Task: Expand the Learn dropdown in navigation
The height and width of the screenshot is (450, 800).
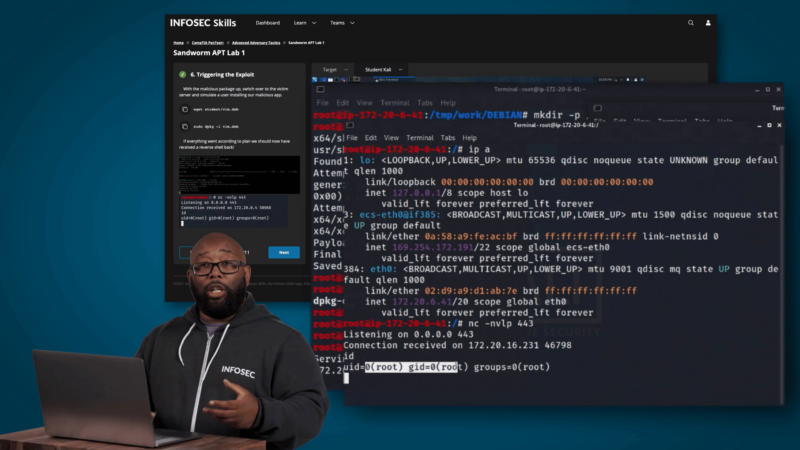Action: tap(305, 22)
